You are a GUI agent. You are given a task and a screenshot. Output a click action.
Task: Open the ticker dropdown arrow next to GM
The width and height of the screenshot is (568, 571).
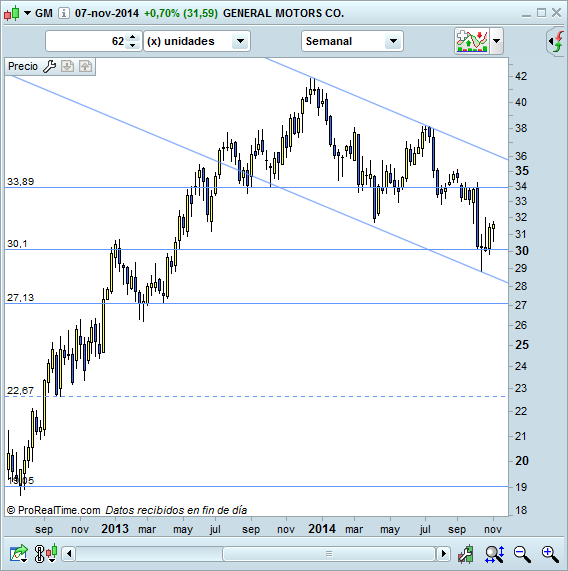pos(27,13)
